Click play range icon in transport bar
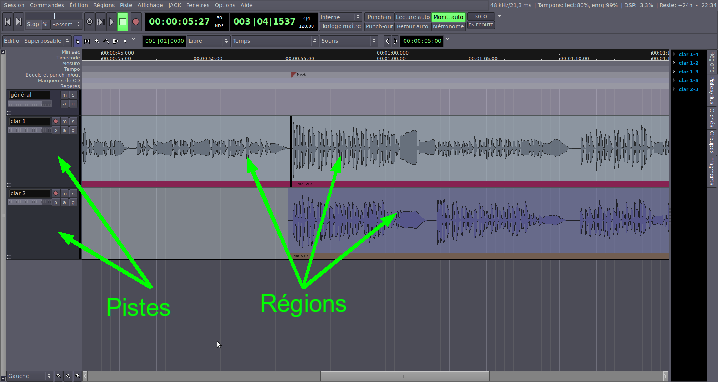The width and height of the screenshot is (719, 383). click(100, 22)
